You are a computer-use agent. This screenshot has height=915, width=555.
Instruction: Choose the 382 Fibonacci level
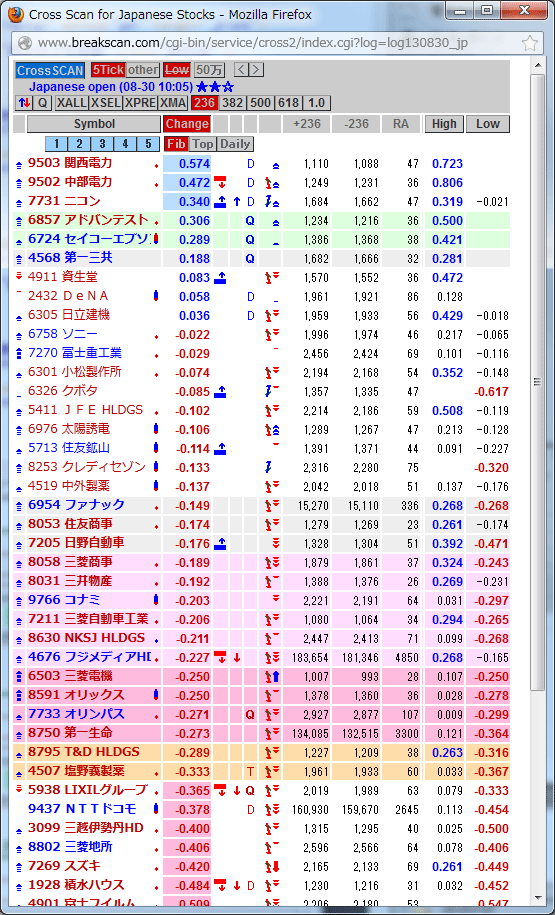pyautogui.click(x=232, y=103)
